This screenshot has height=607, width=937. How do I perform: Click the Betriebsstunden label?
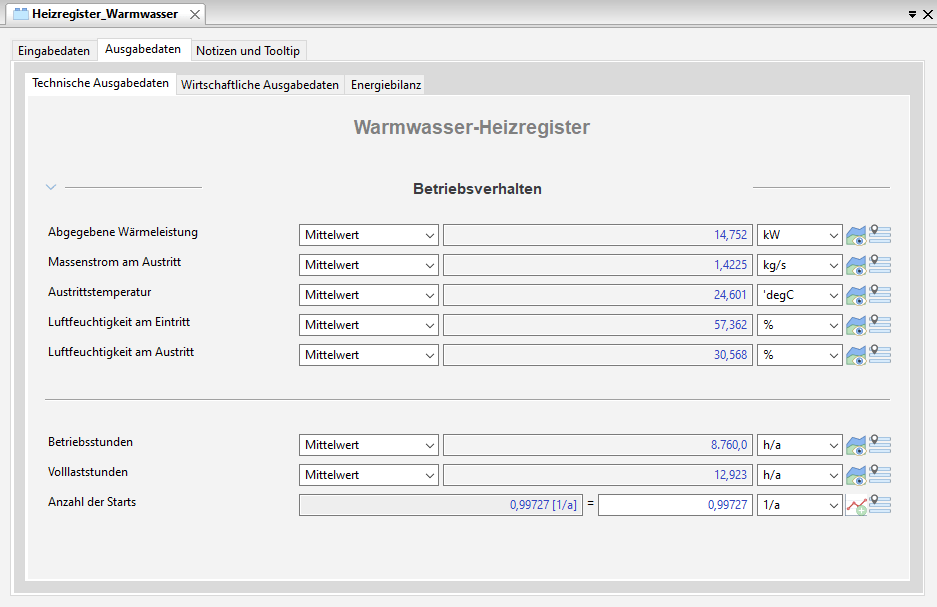pos(90,442)
